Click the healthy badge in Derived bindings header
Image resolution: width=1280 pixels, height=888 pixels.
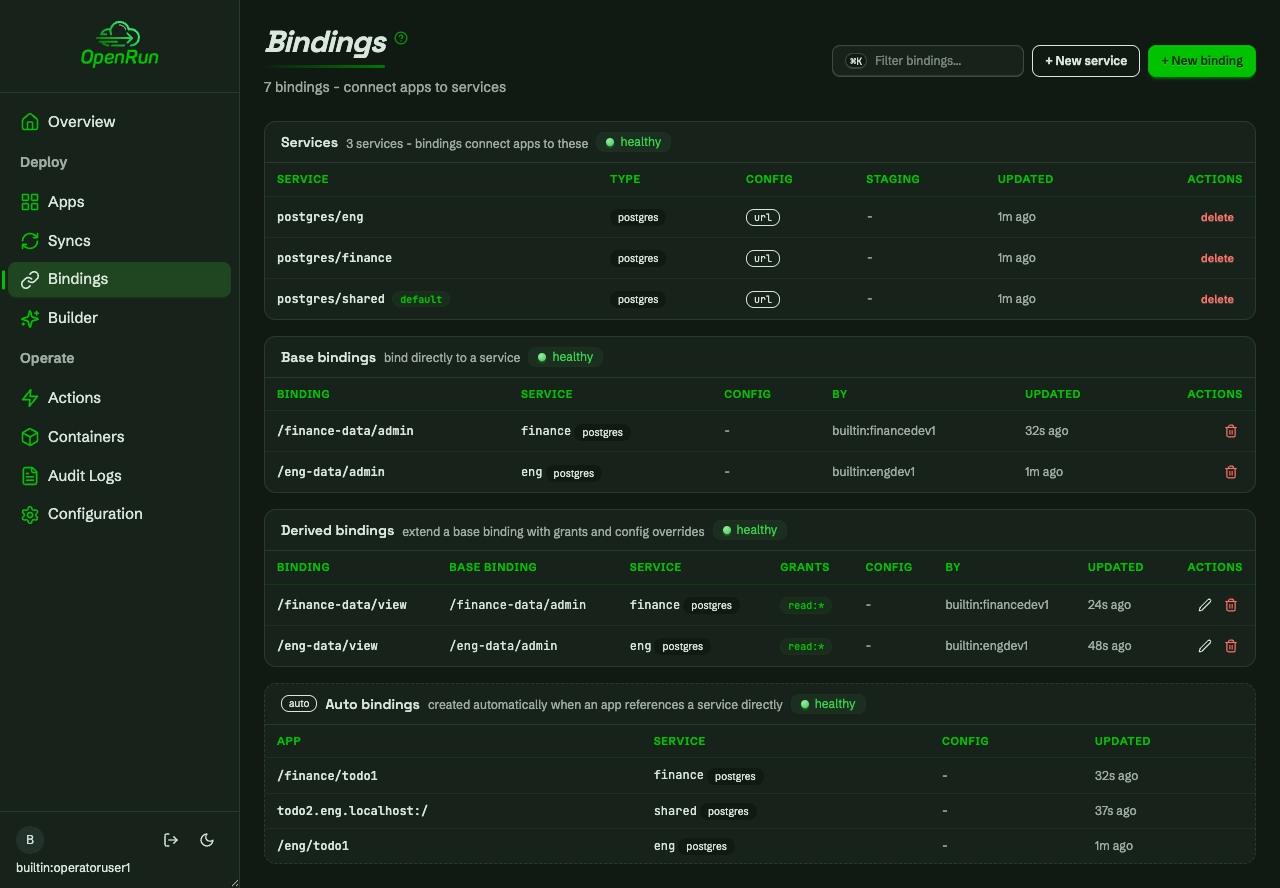tap(750, 530)
